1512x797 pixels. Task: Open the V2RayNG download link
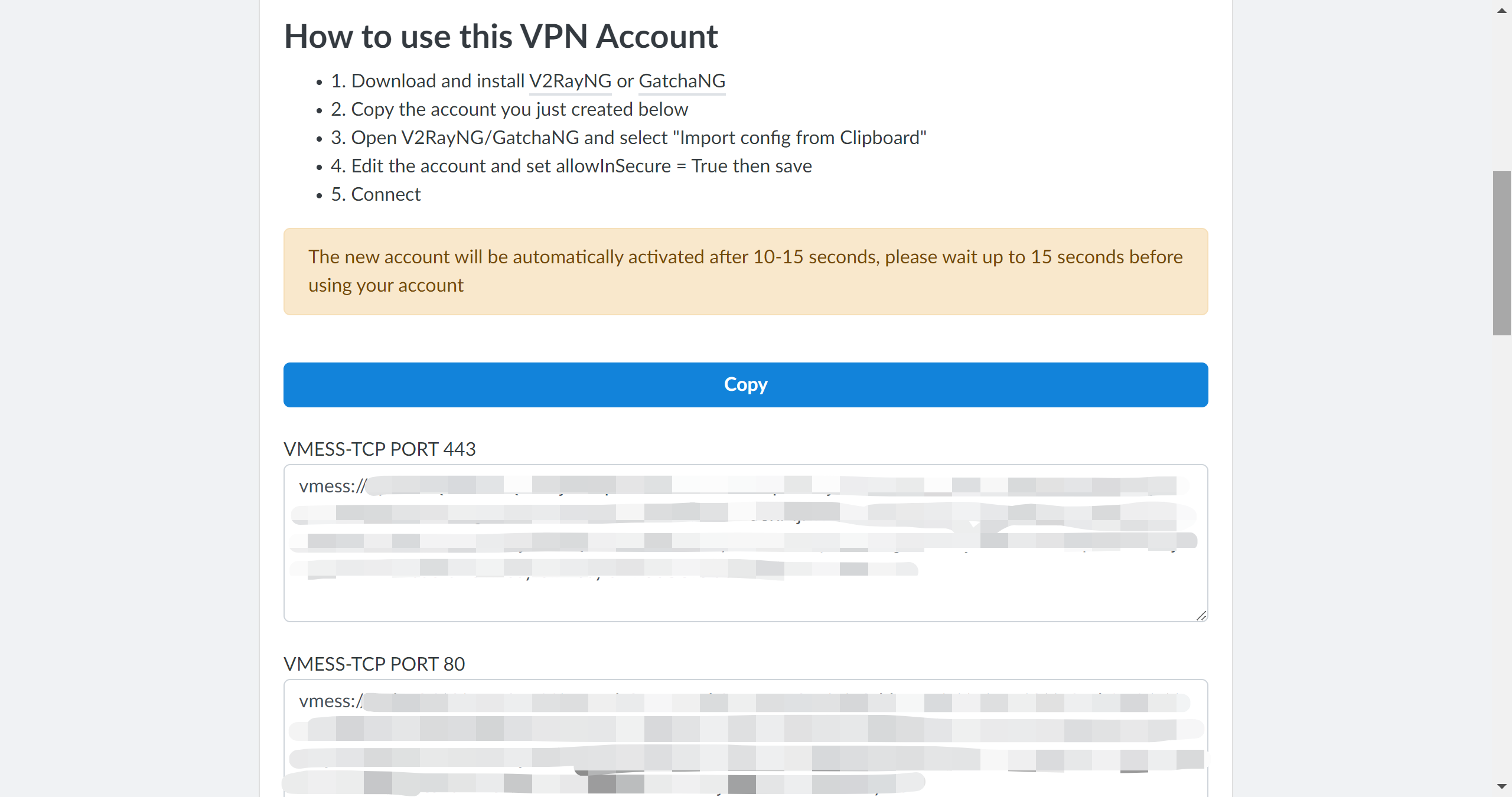(570, 81)
